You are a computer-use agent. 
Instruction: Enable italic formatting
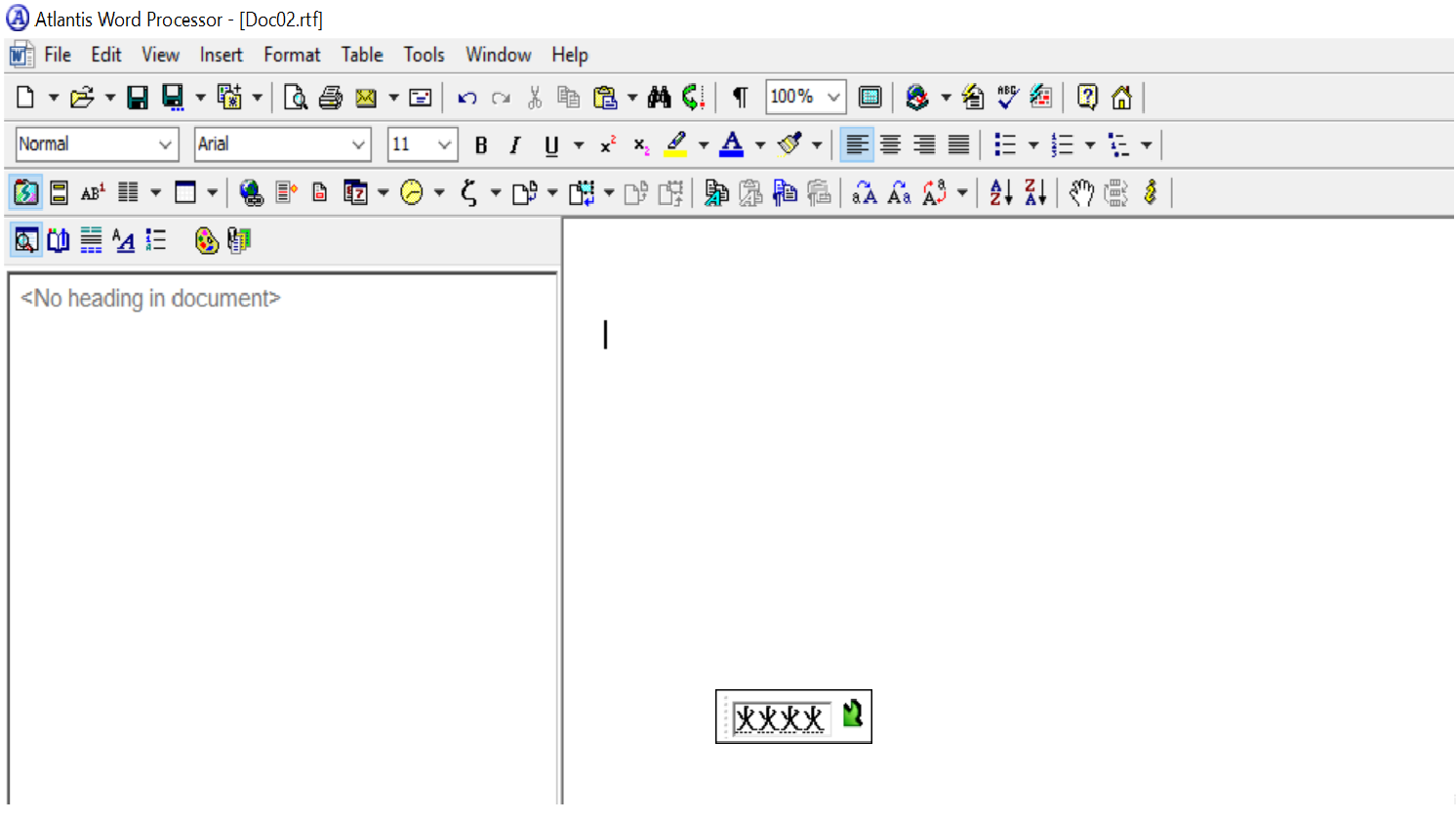[514, 144]
